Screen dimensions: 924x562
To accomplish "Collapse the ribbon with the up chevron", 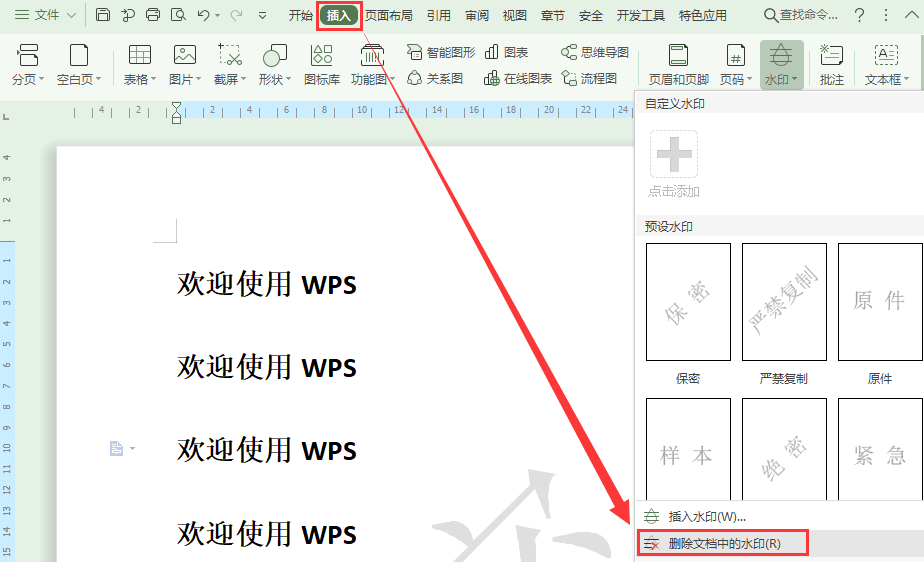I will coord(911,15).
